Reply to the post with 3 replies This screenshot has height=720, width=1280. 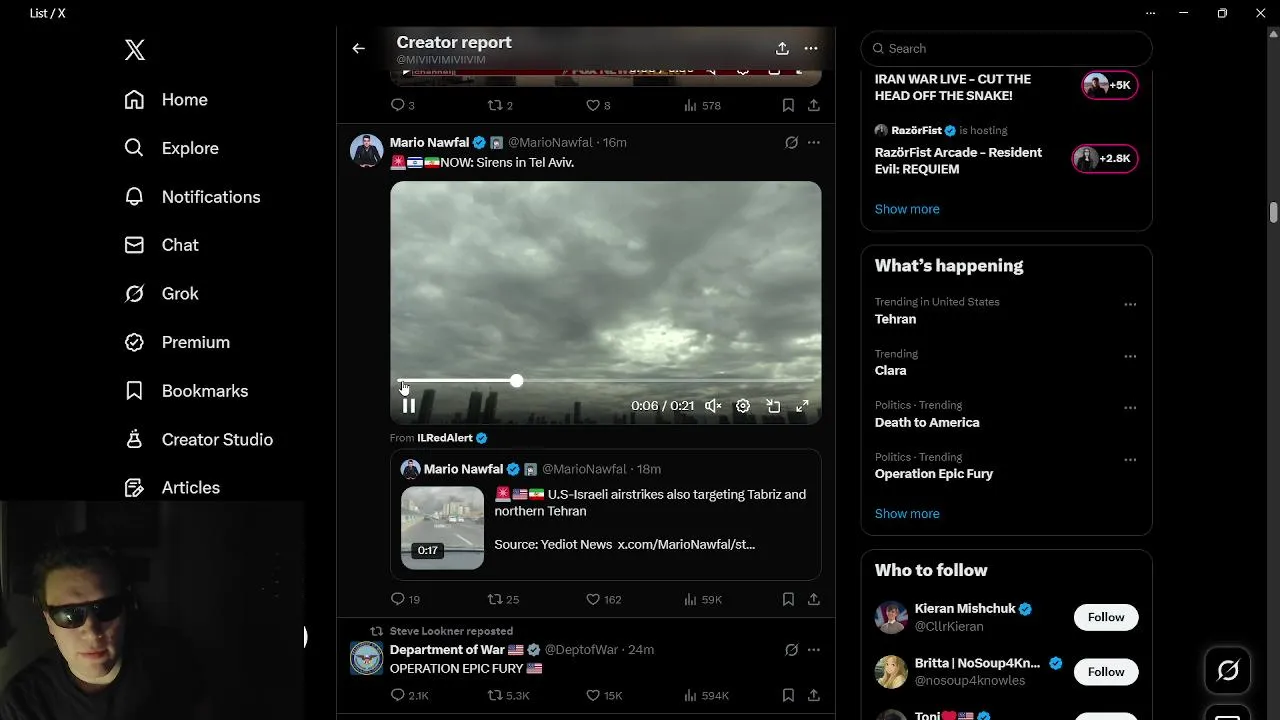[x=402, y=105]
